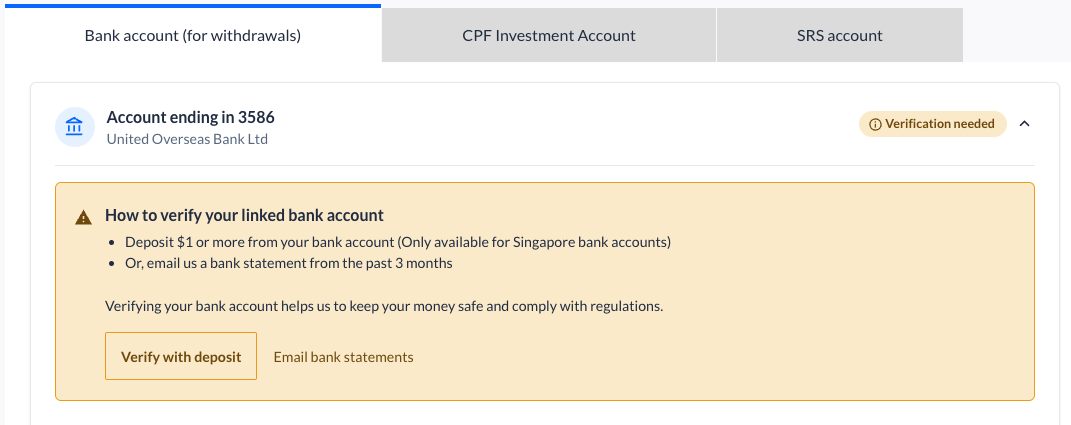Click the United Overseas Bank Ltd label
Viewport: 1071px width, 425px height.
coord(187,139)
